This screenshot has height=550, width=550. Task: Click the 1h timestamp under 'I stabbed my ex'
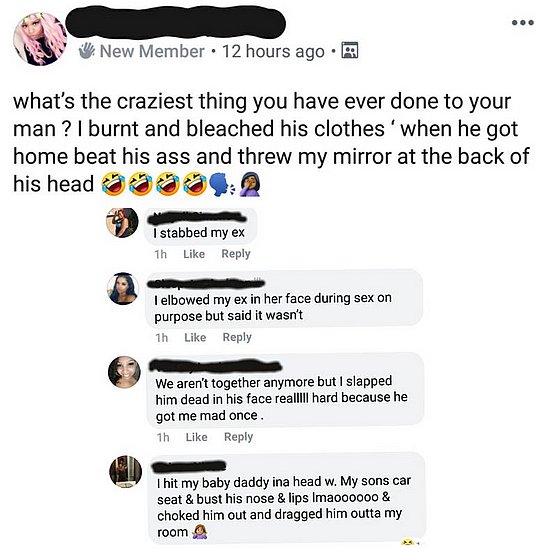161,254
